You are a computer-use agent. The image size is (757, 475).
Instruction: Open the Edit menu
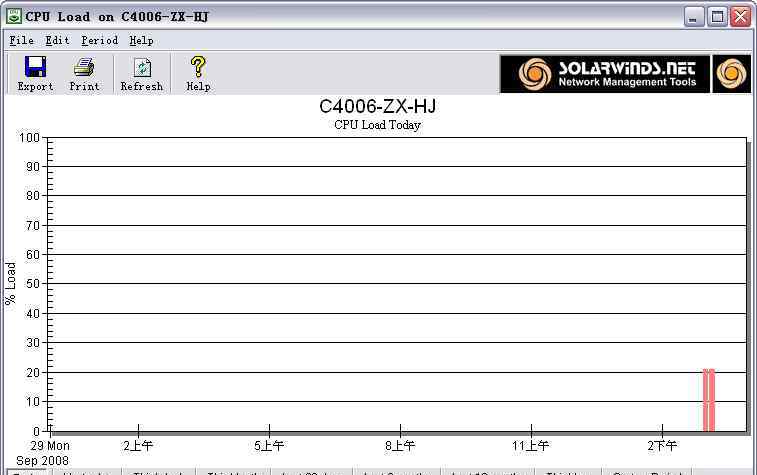57,41
